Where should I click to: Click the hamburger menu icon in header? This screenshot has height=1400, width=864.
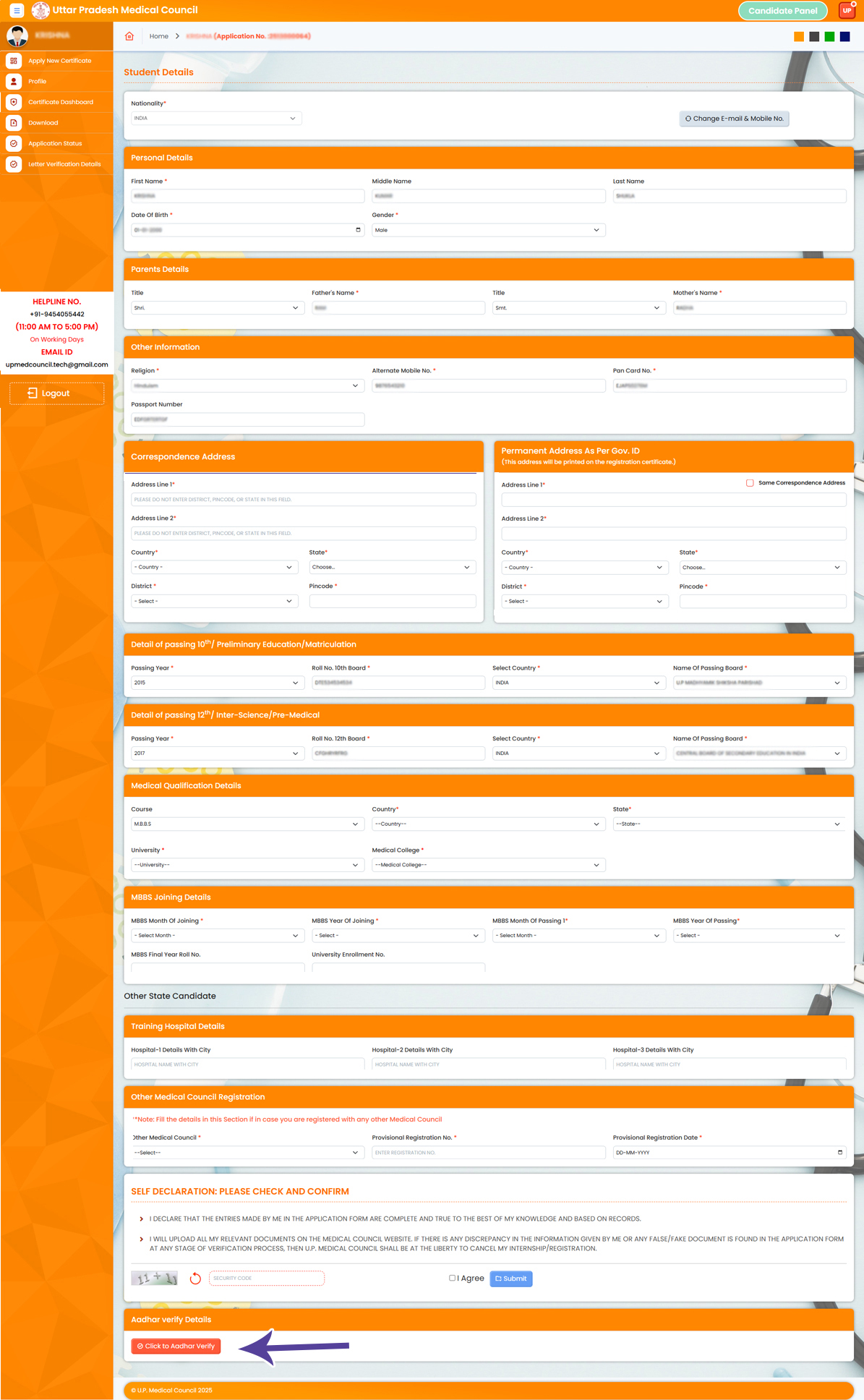[x=17, y=11]
